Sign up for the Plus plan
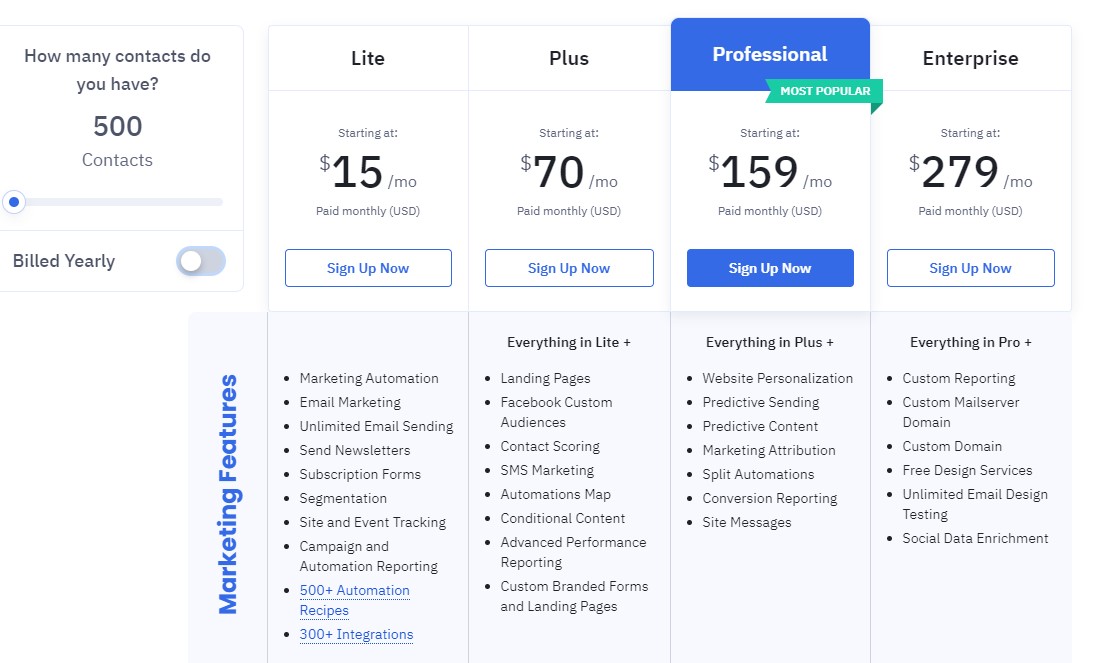Image resolution: width=1107 pixels, height=663 pixels. click(x=569, y=268)
